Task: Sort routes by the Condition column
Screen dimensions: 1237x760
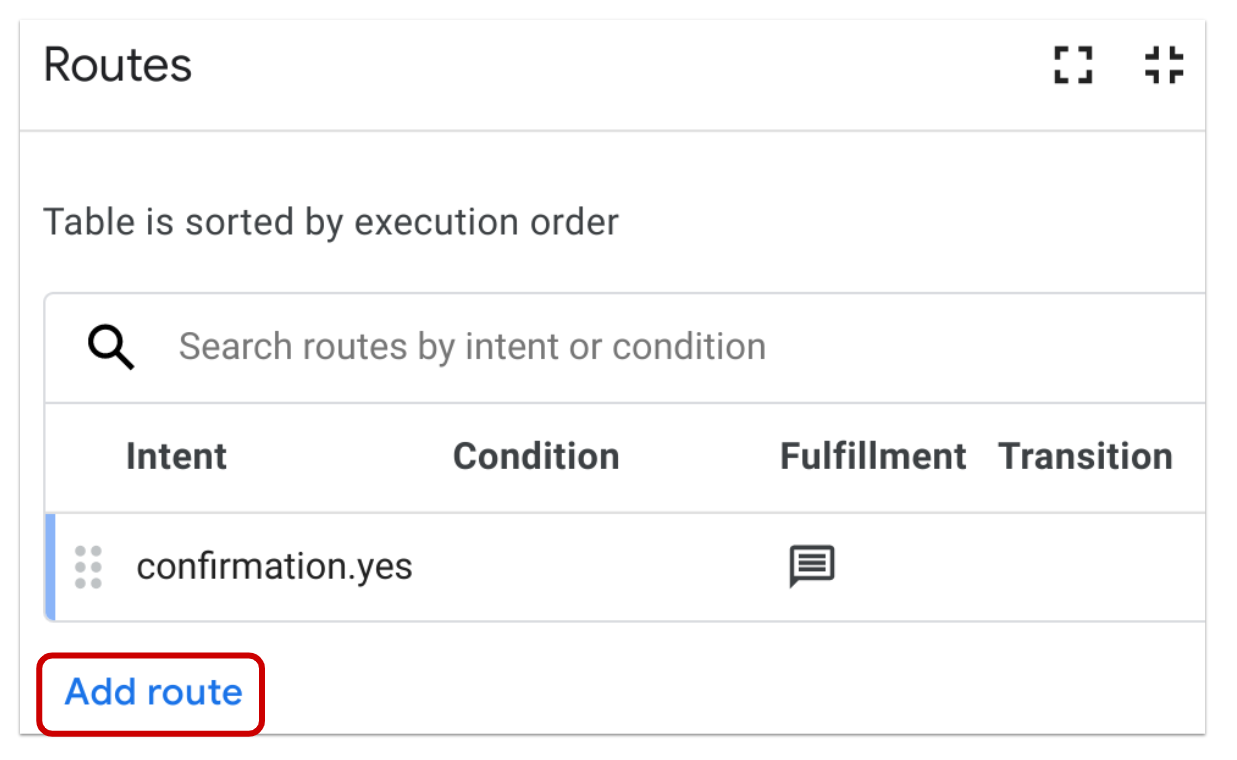Action: (536, 456)
